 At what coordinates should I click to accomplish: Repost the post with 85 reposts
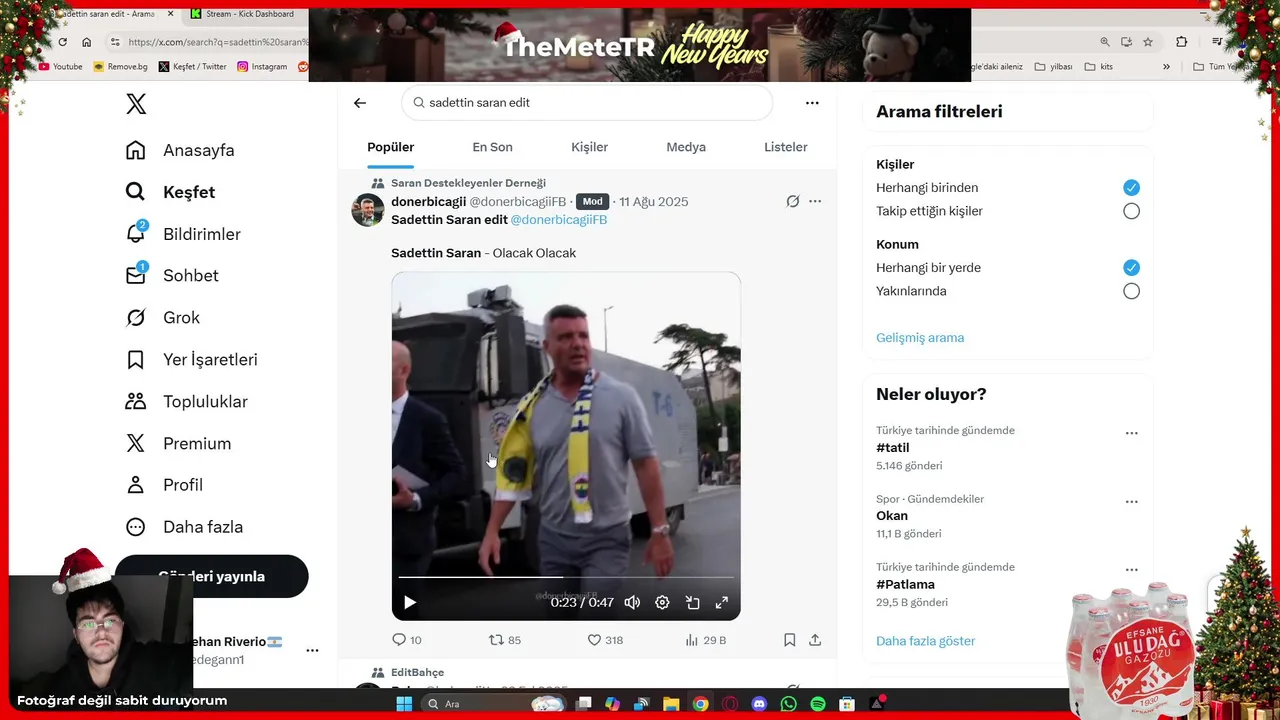click(x=504, y=640)
